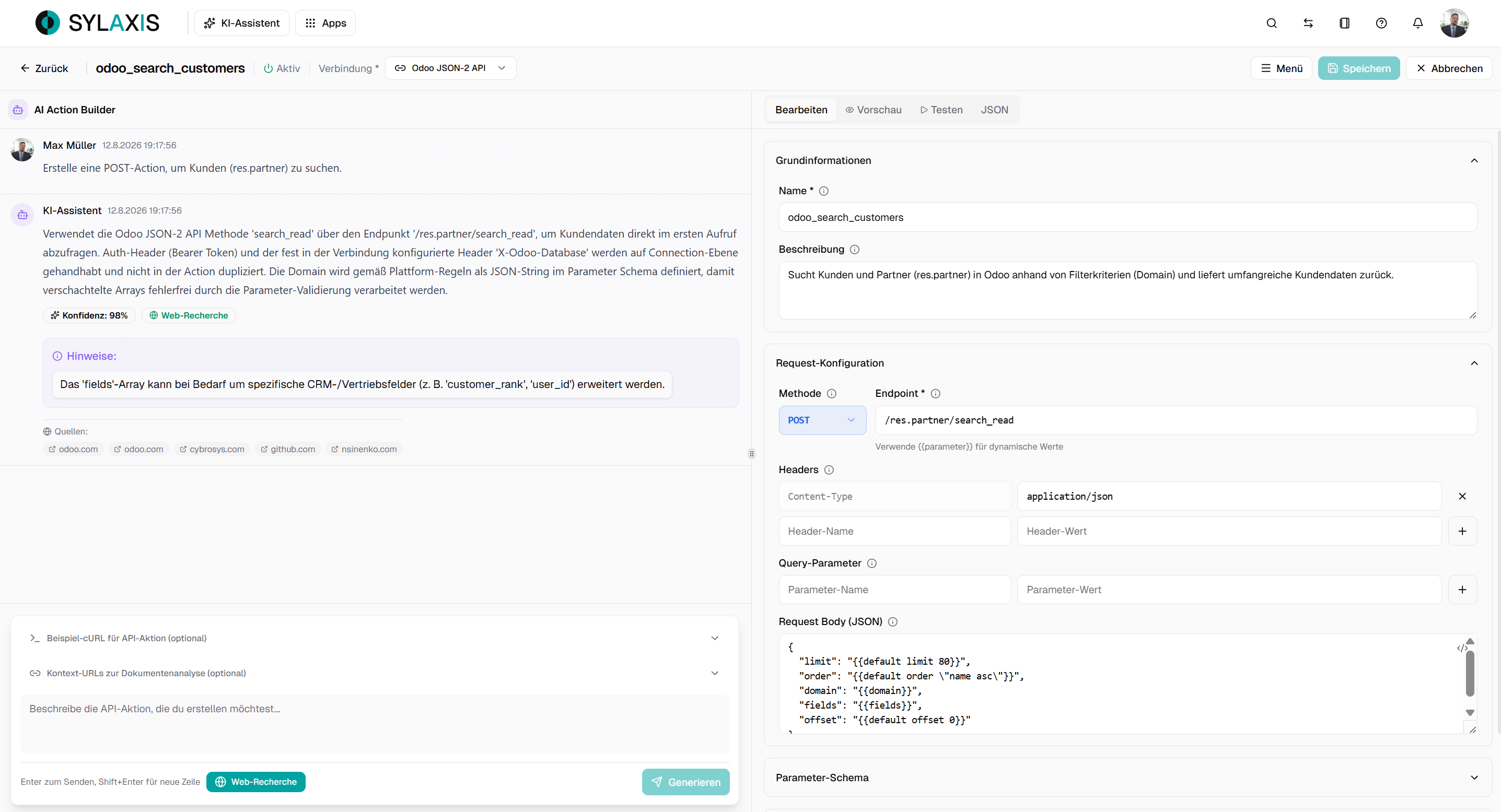
Task: Open the notebook icon in top bar
Action: [x=1344, y=23]
